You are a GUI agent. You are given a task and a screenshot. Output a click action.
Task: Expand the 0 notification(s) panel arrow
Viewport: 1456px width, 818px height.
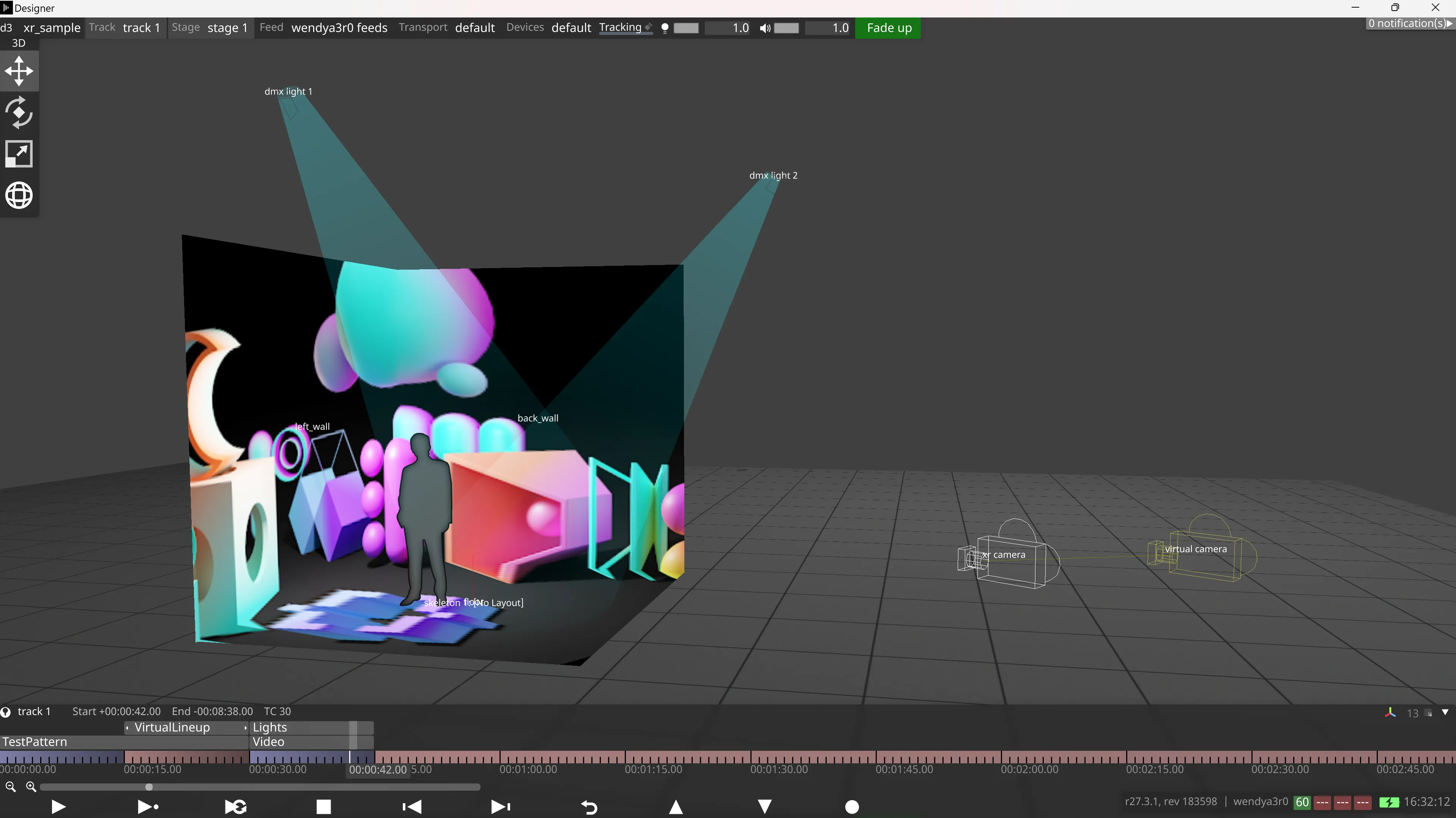(x=1449, y=23)
